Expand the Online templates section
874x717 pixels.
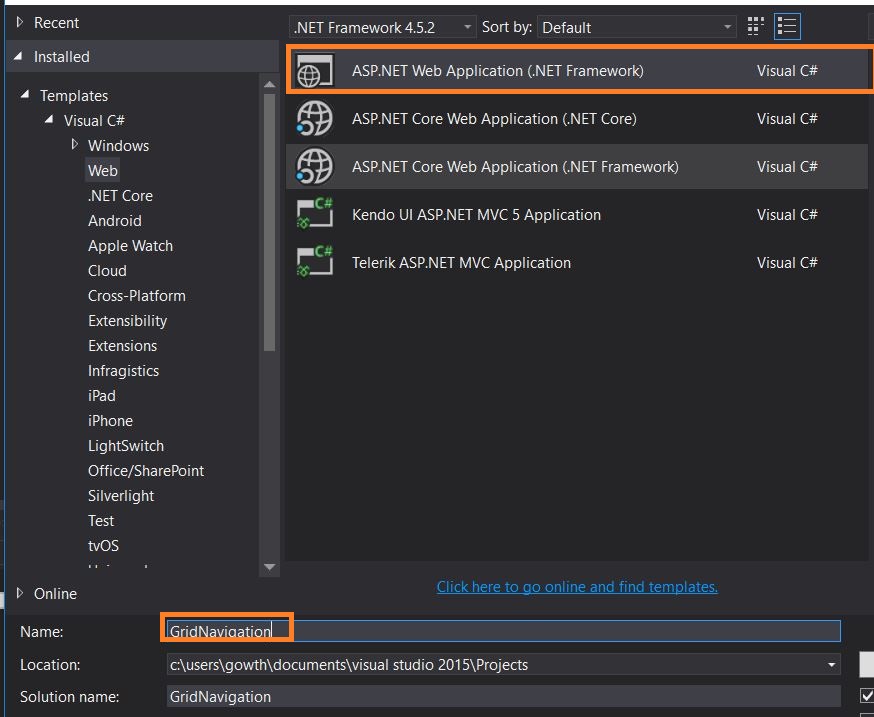(x=20, y=593)
